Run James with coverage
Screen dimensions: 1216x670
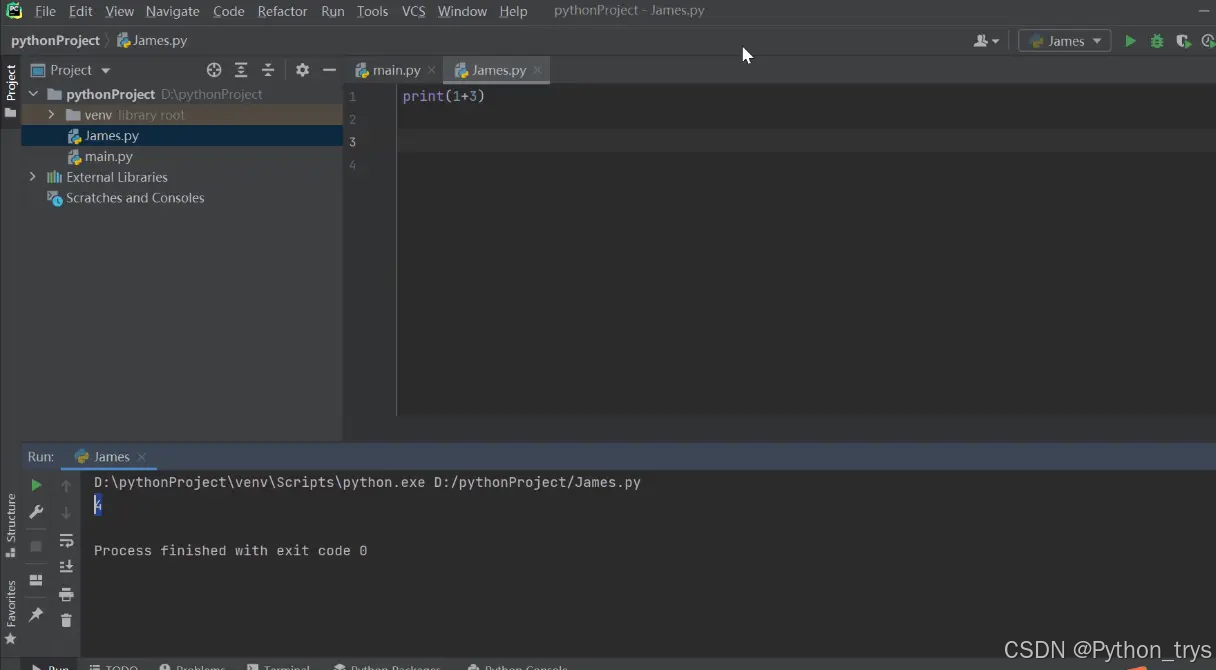click(x=1183, y=41)
